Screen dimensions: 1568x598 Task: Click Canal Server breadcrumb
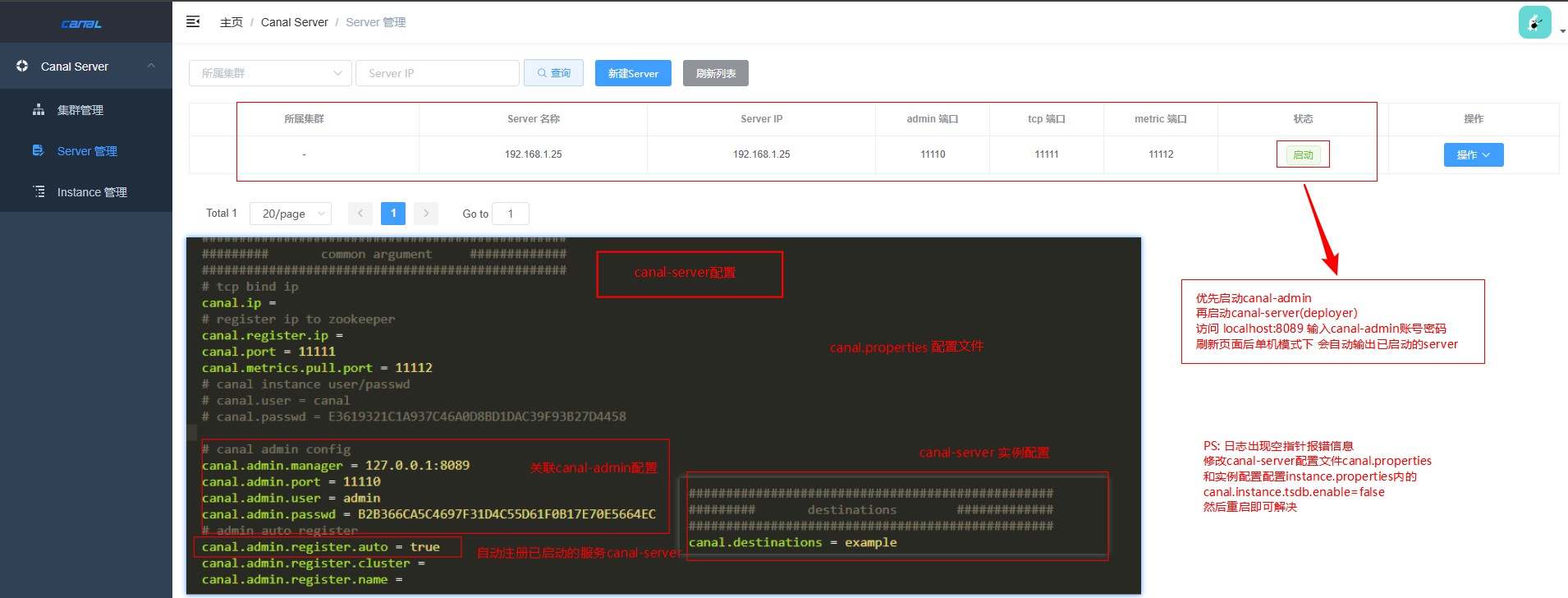[295, 22]
